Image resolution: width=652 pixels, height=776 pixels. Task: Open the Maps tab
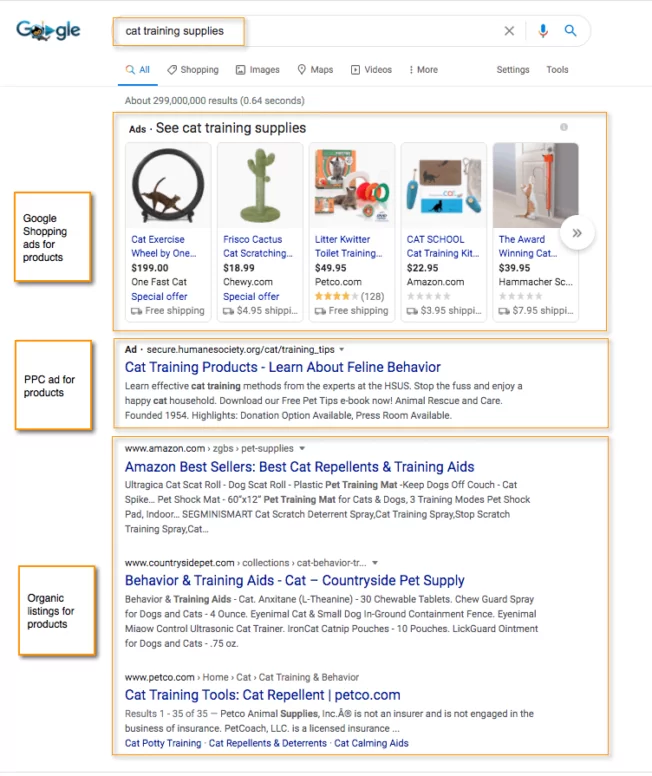(315, 70)
